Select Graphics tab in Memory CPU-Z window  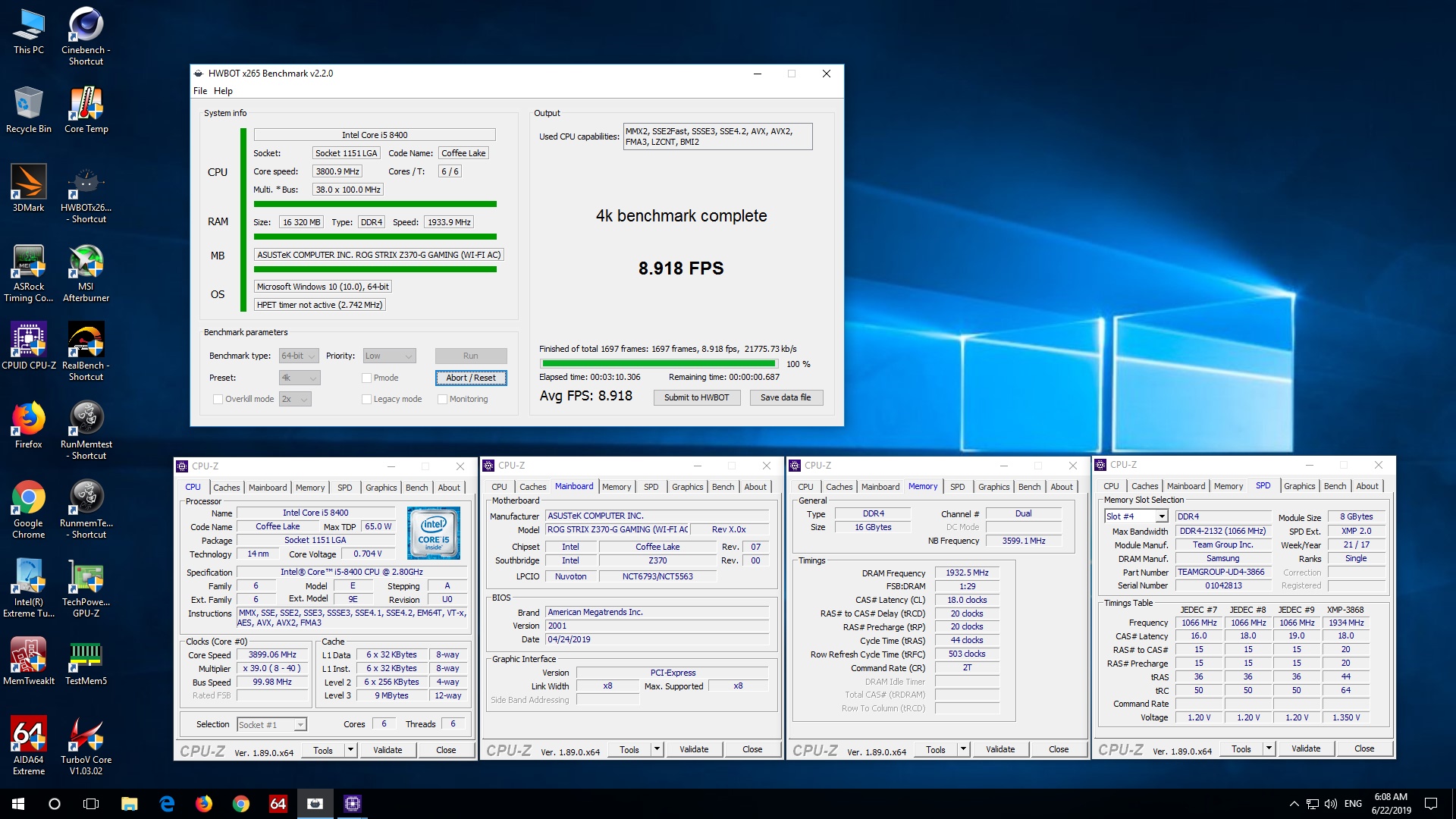(993, 487)
